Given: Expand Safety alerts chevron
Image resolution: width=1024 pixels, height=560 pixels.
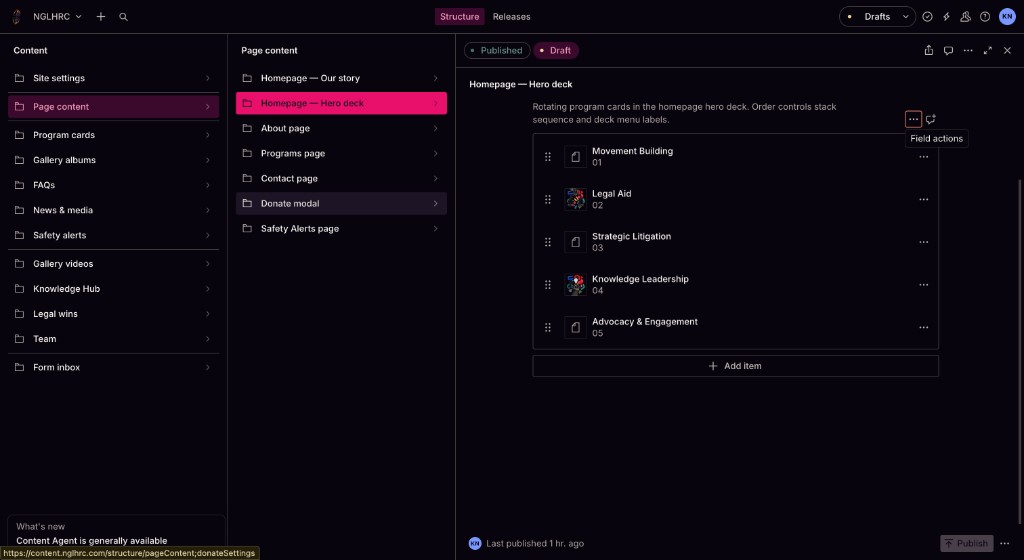Looking at the screenshot, I should (208, 236).
